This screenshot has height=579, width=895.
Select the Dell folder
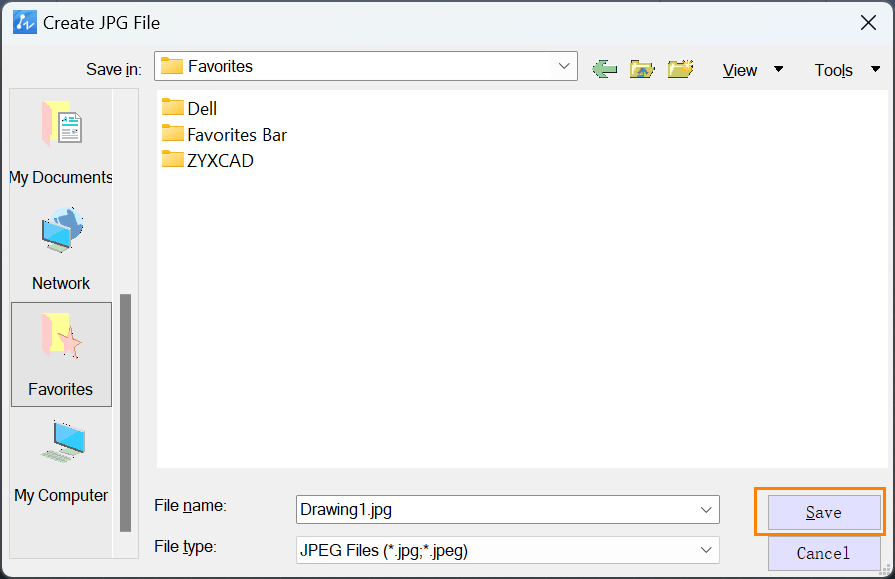click(x=190, y=108)
